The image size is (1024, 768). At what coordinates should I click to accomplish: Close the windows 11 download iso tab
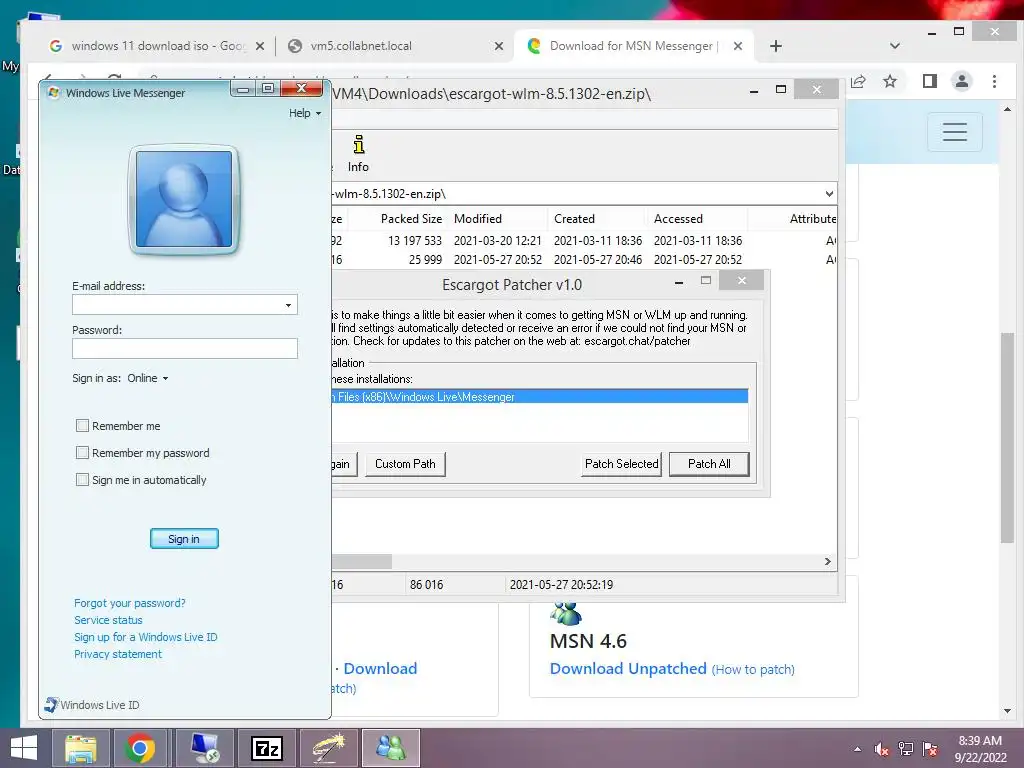pyautogui.click(x=260, y=46)
